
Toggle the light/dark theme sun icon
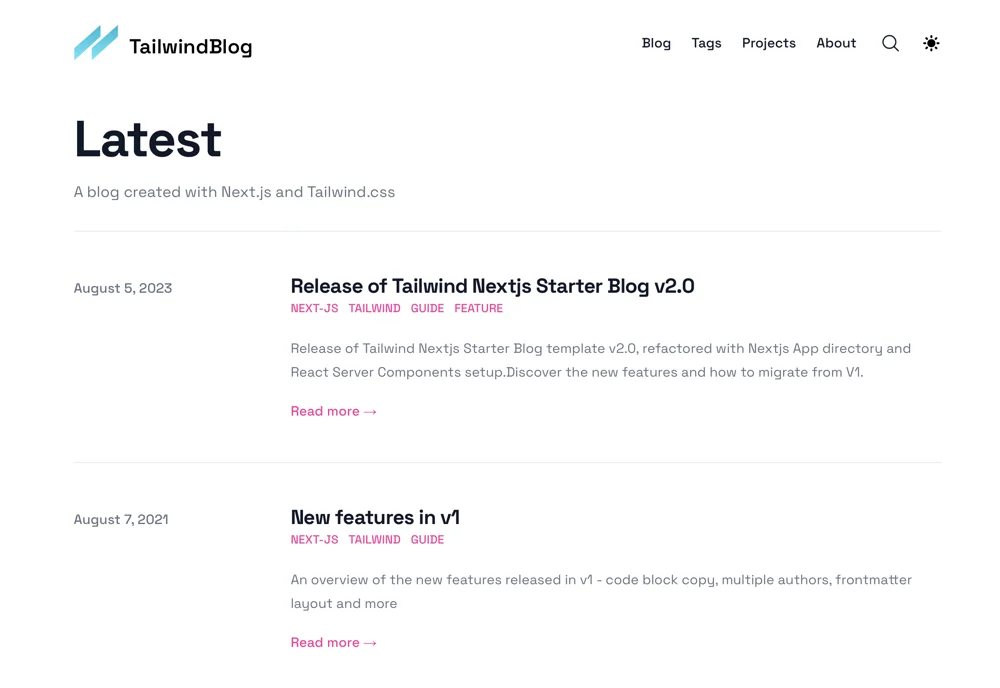click(931, 43)
